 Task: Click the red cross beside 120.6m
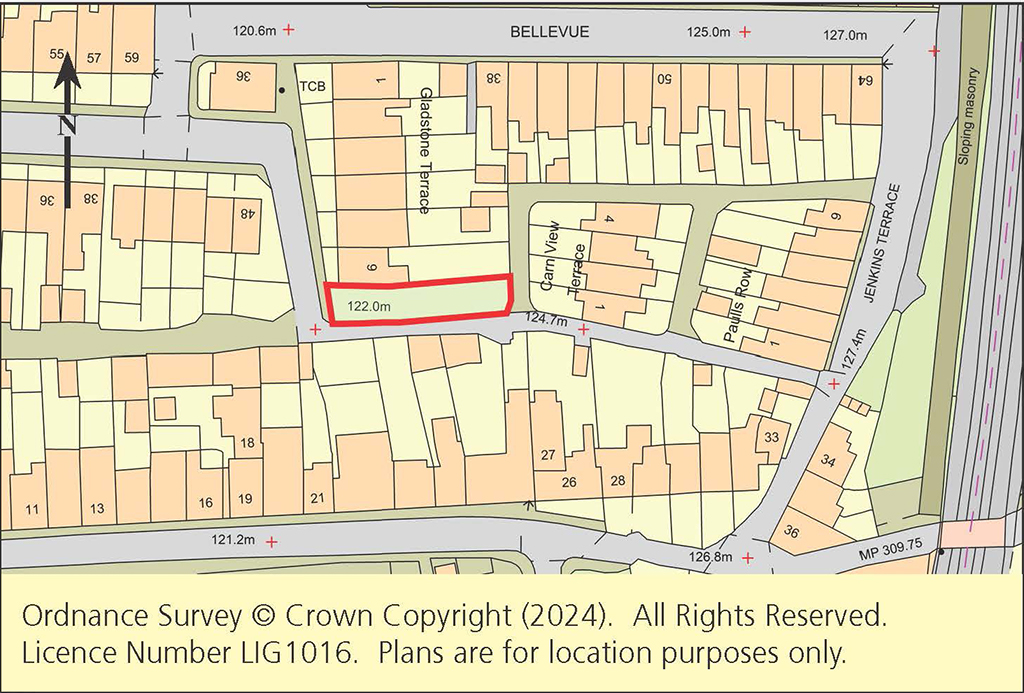(x=288, y=30)
